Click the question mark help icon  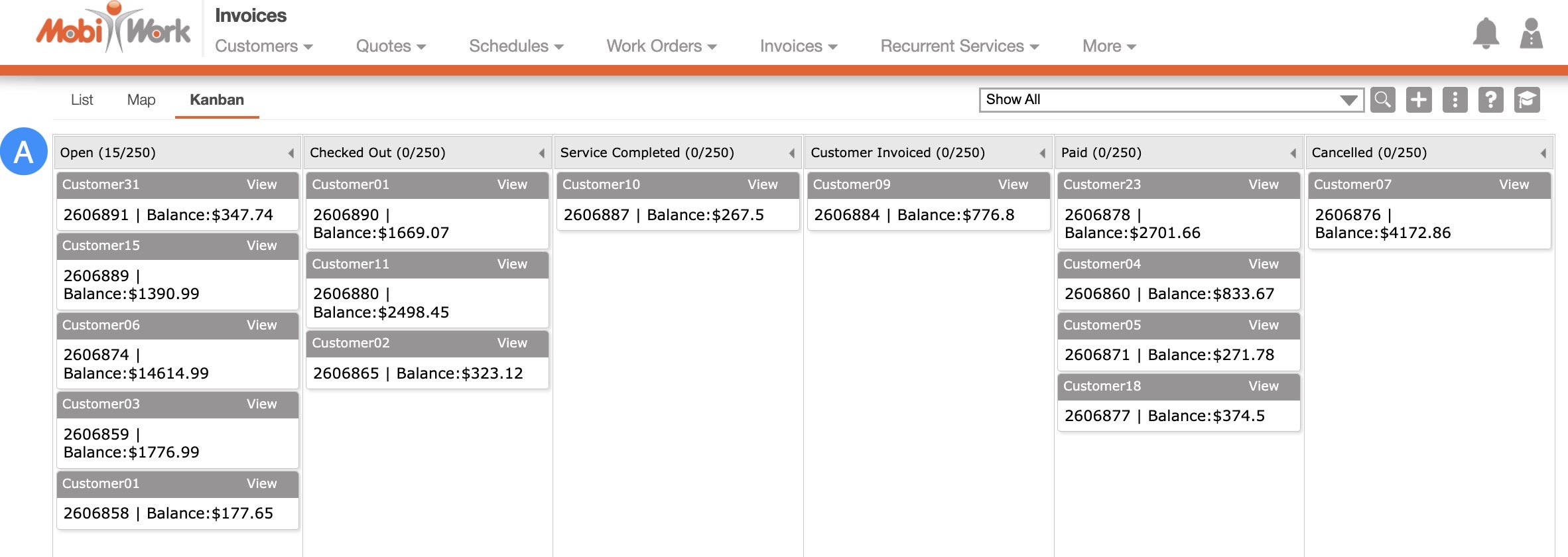[1490, 100]
